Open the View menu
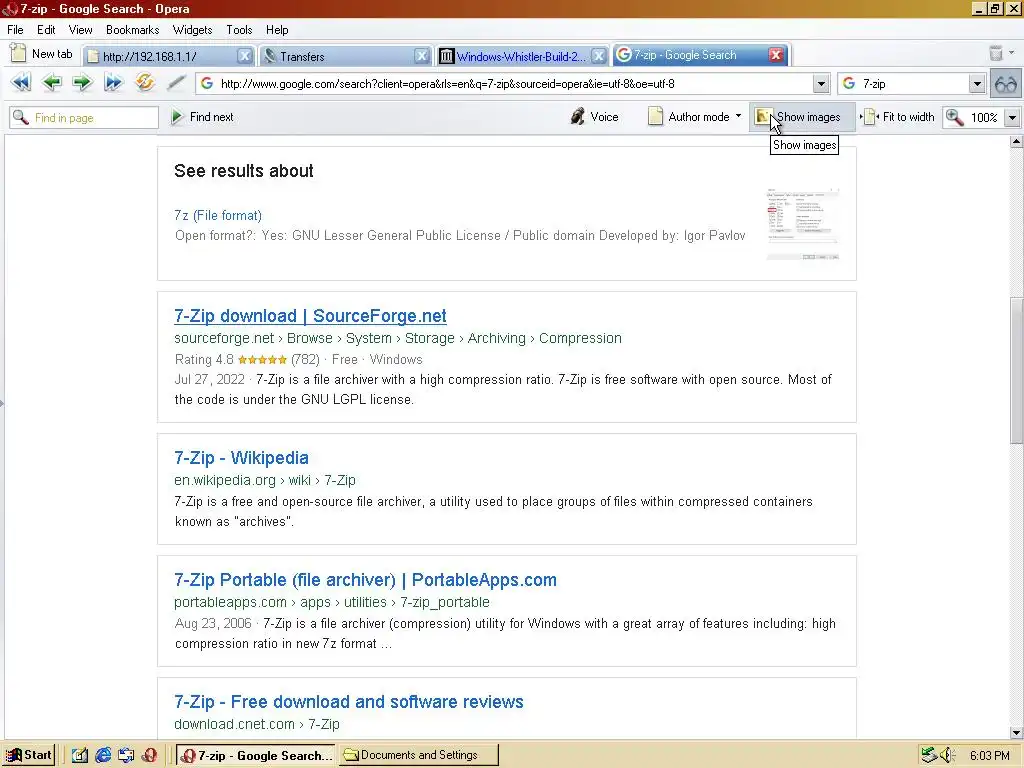The height and width of the screenshot is (768, 1024). point(80,29)
